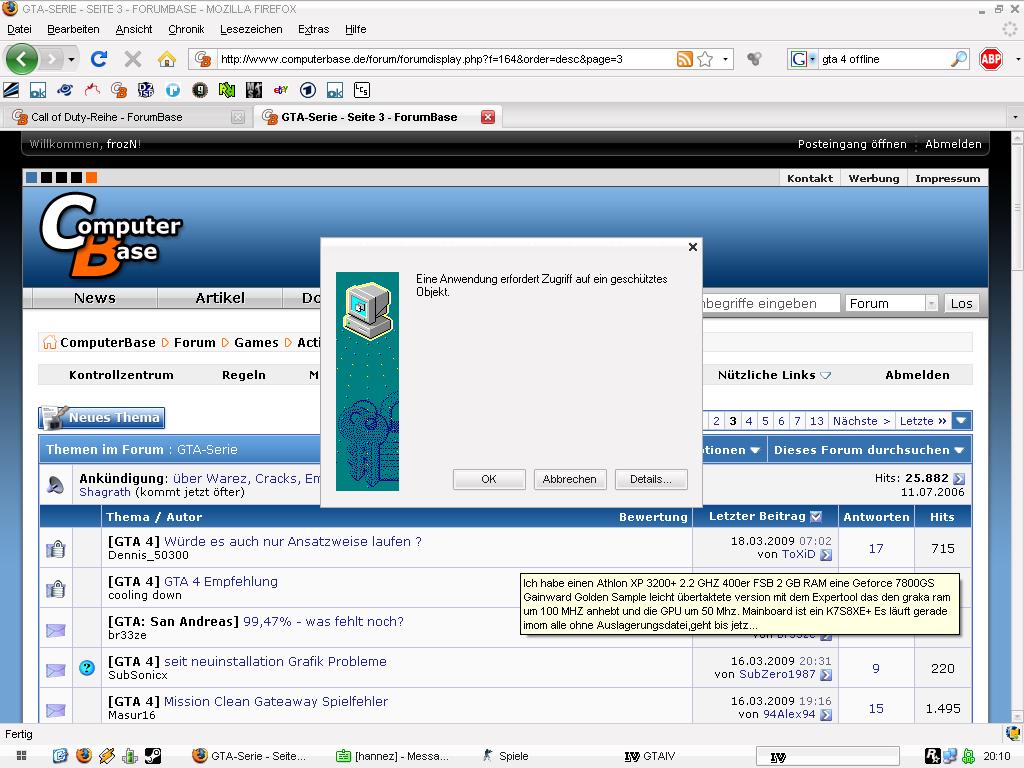Open the ComputerBase bookmark icon in bookmarks toolbar
The height and width of the screenshot is (768, 1024).
point(119,90)
